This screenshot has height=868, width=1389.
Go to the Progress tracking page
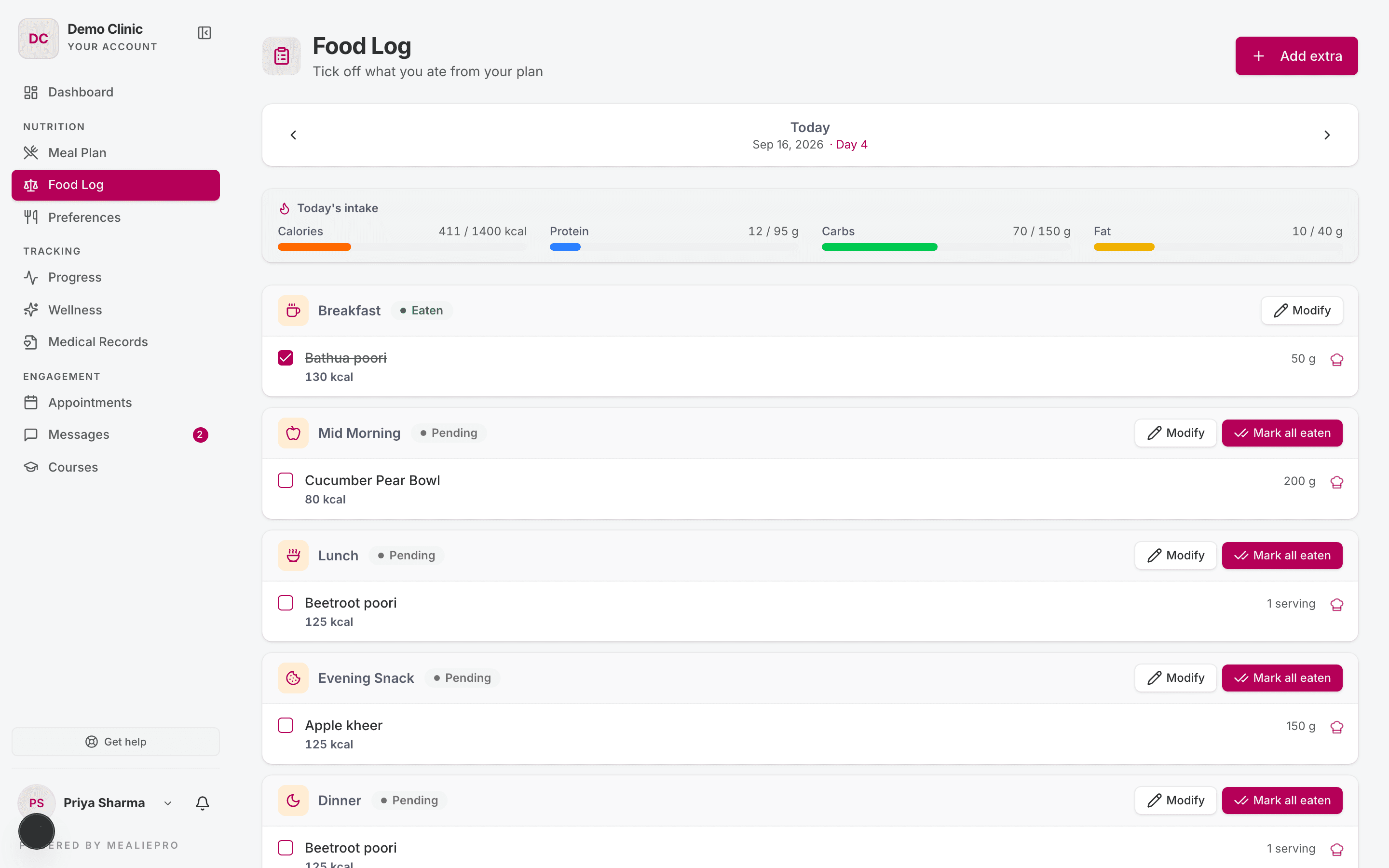[x=115, y=277]
